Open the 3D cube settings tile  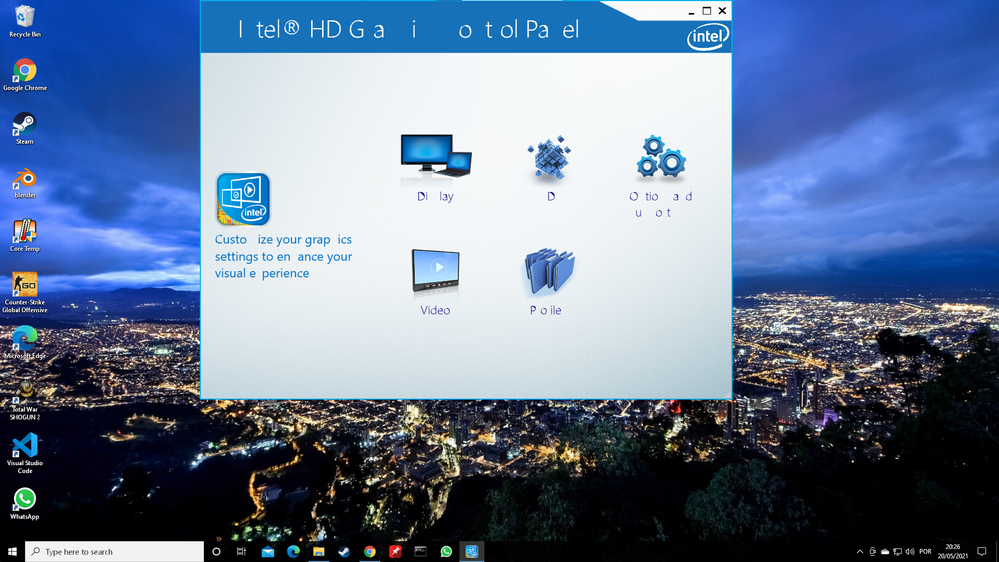click(550, 168)
